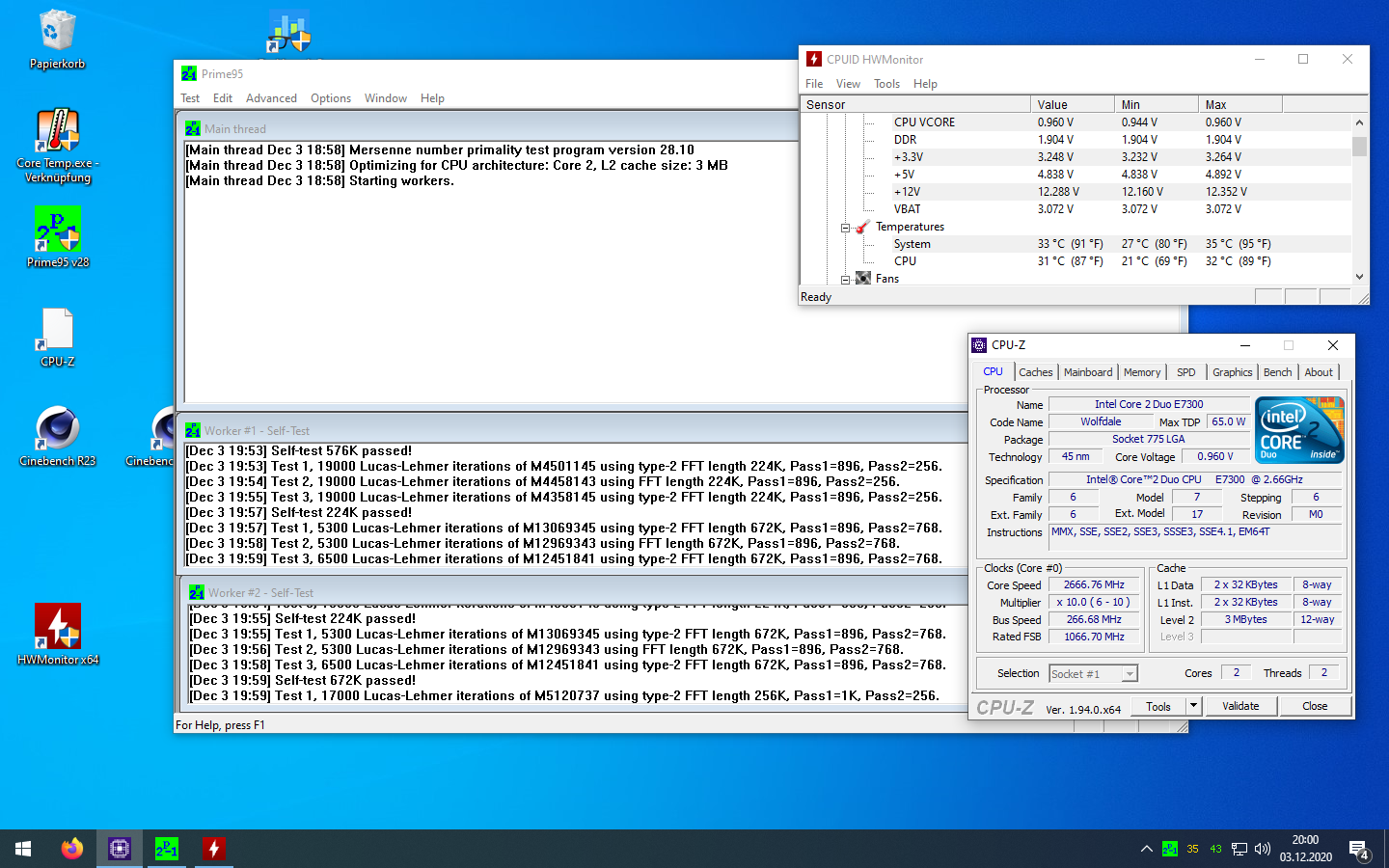The width and height of the screenshot is (1389, 868).
Task: Switch to the About tab in CPU-Z
Action: point(1319,372)
